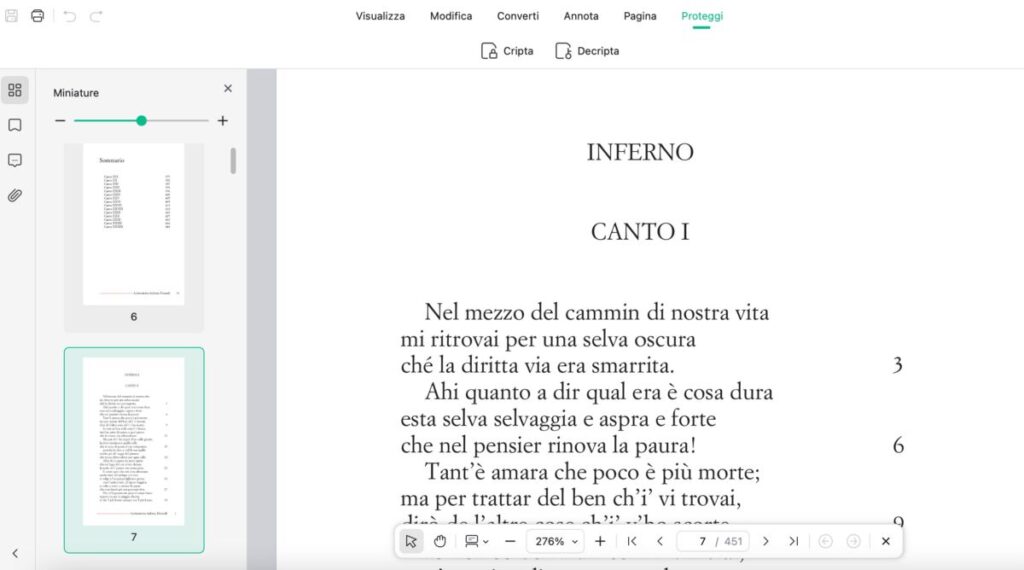The image size is (1024, 570).
Task: Close the floating navigation toolbar
Action: pyautogui.click(x=886, y=541)
